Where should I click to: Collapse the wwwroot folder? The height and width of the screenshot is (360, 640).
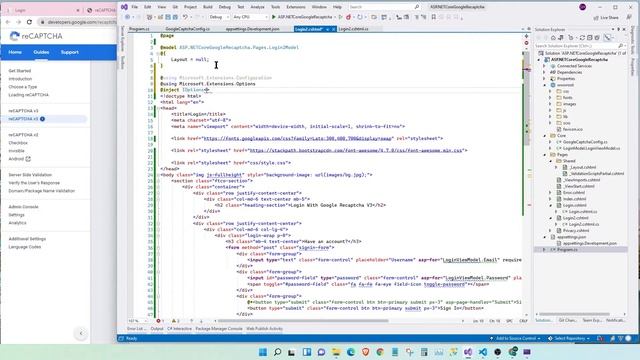544,85
